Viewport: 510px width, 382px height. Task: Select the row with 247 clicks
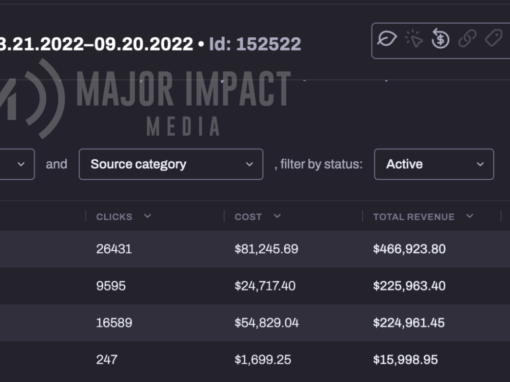(x=255, y=360)
